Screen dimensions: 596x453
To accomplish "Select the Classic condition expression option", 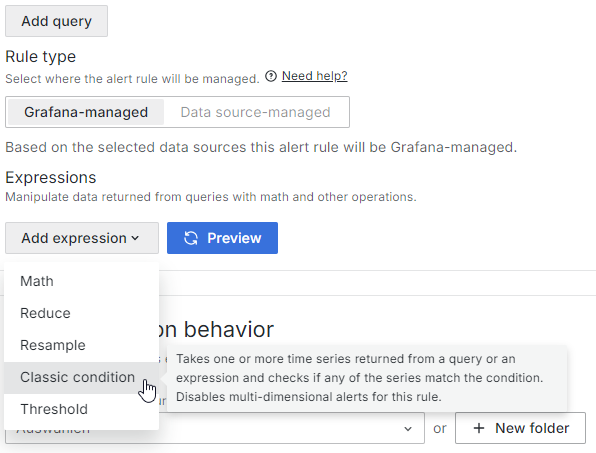I will [81, 377].
